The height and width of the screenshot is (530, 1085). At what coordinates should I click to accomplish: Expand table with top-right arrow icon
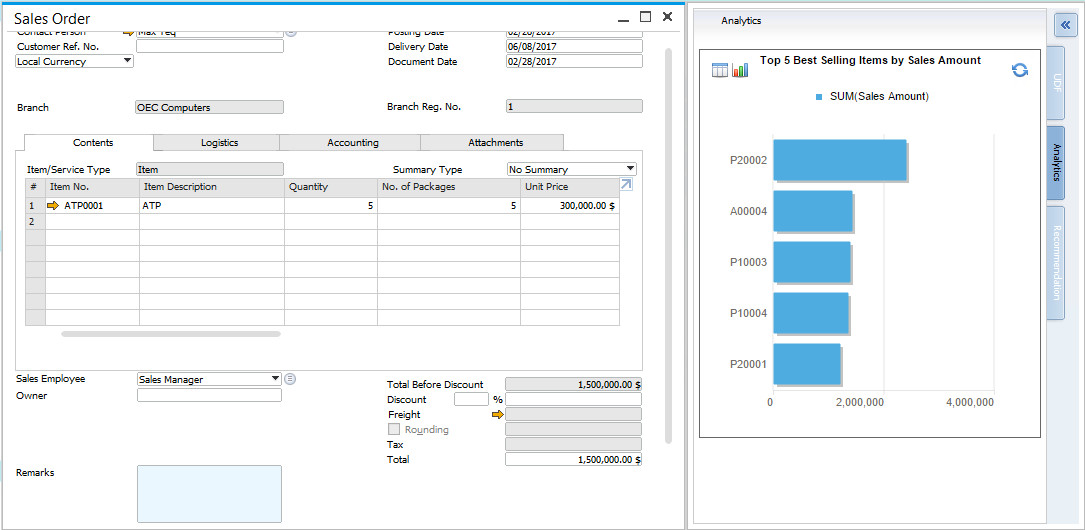point(626,184)
